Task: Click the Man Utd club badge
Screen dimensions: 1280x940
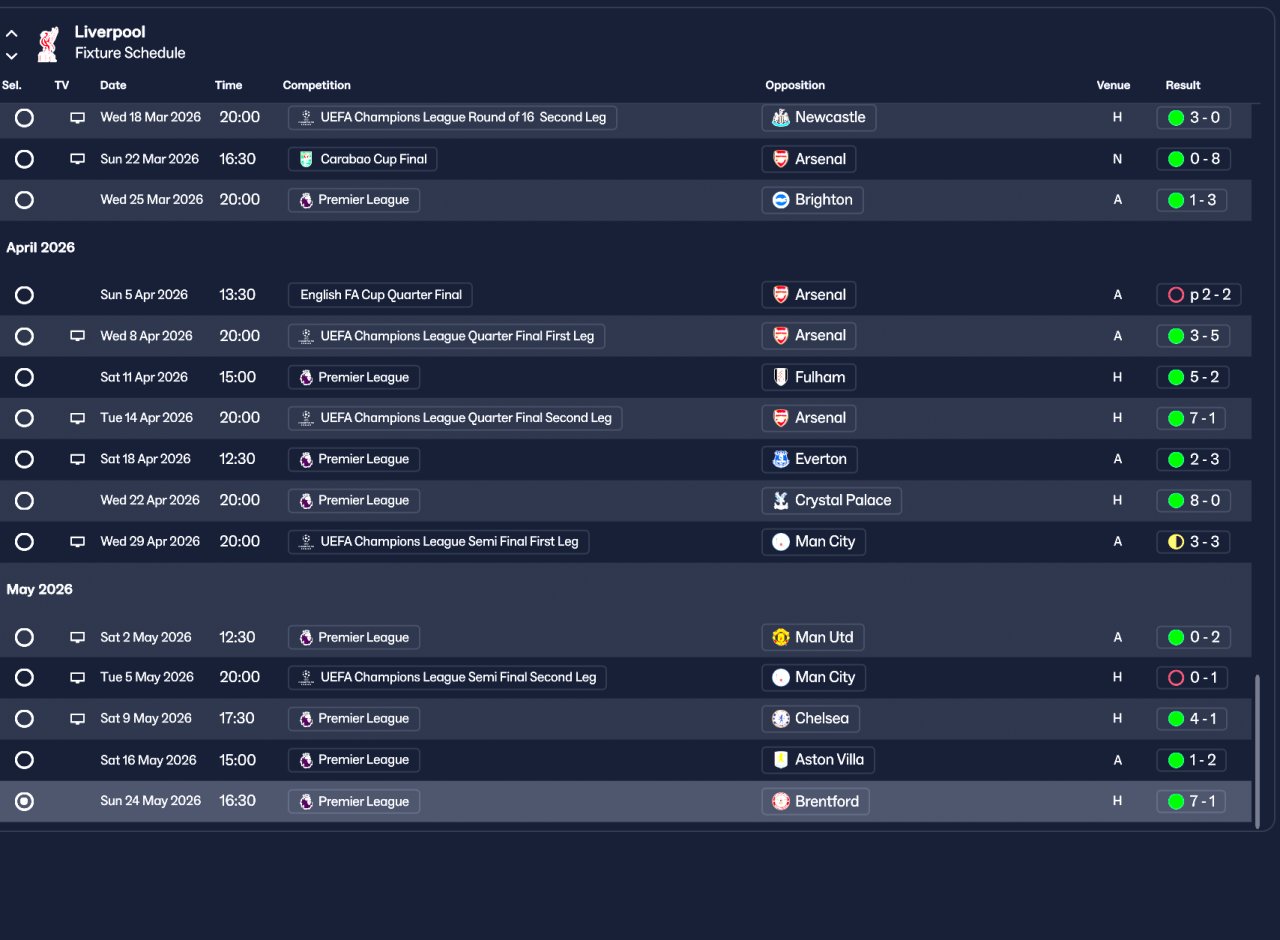Action: [x=781, y=637]
